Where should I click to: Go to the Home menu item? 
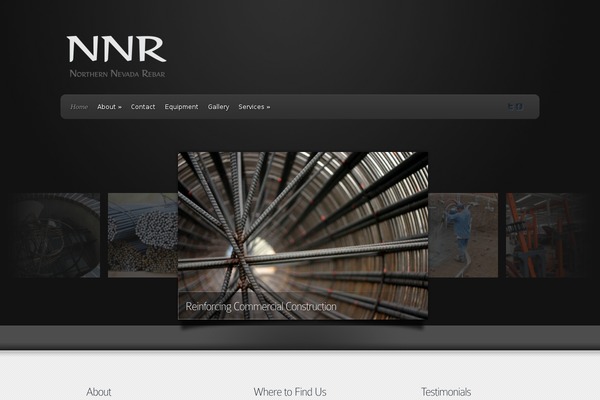pos(79,107)
